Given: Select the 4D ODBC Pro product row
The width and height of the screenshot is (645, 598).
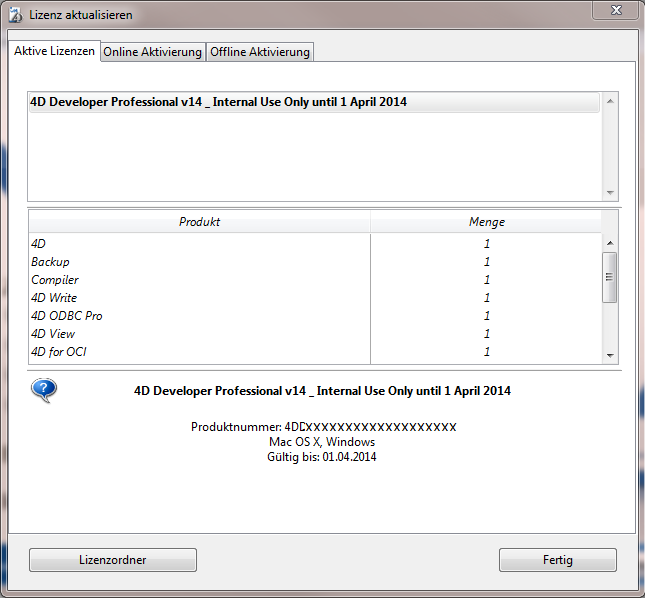Looking at the screenshot, I should pos(315,316).
